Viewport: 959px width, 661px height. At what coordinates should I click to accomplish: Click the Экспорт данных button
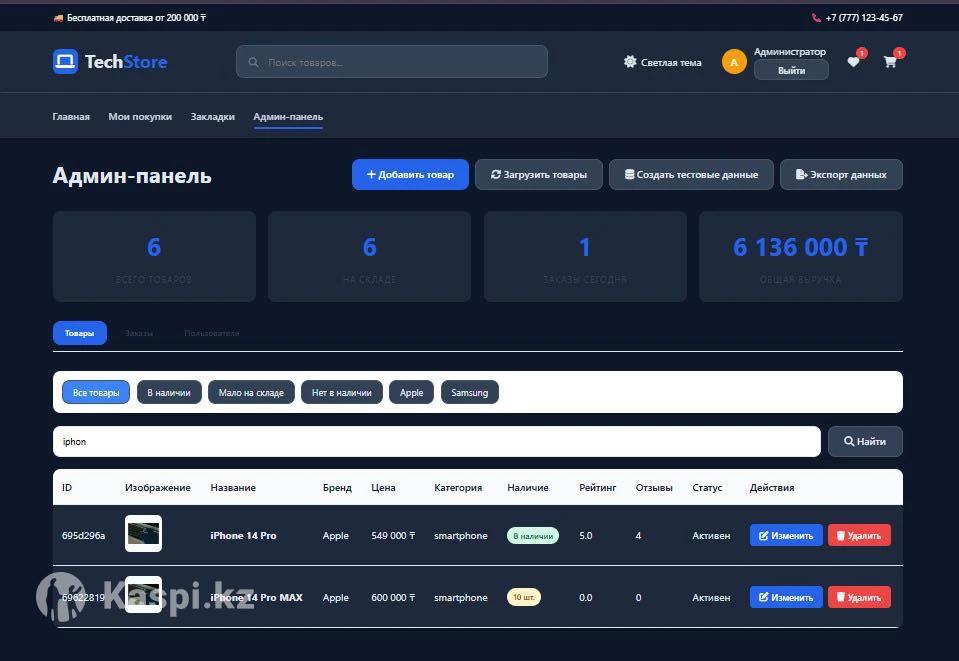[x=841, y=174]
